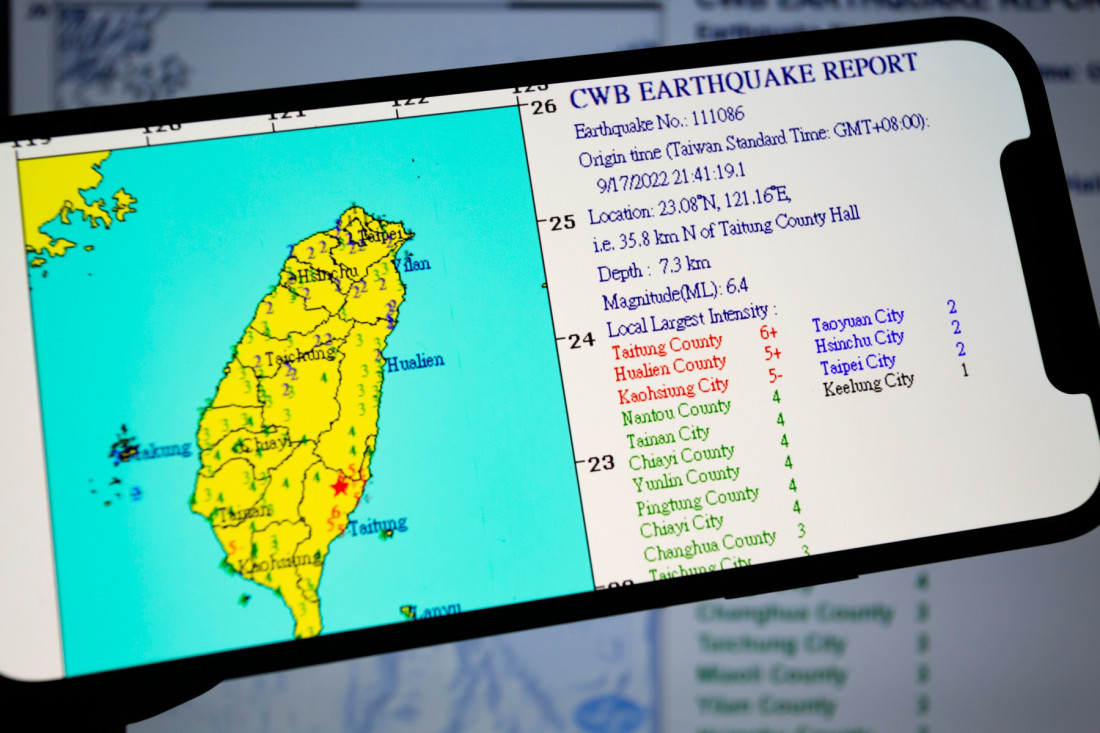
Task: Select the Taitung County intensity row
Action: click(695, 342)
